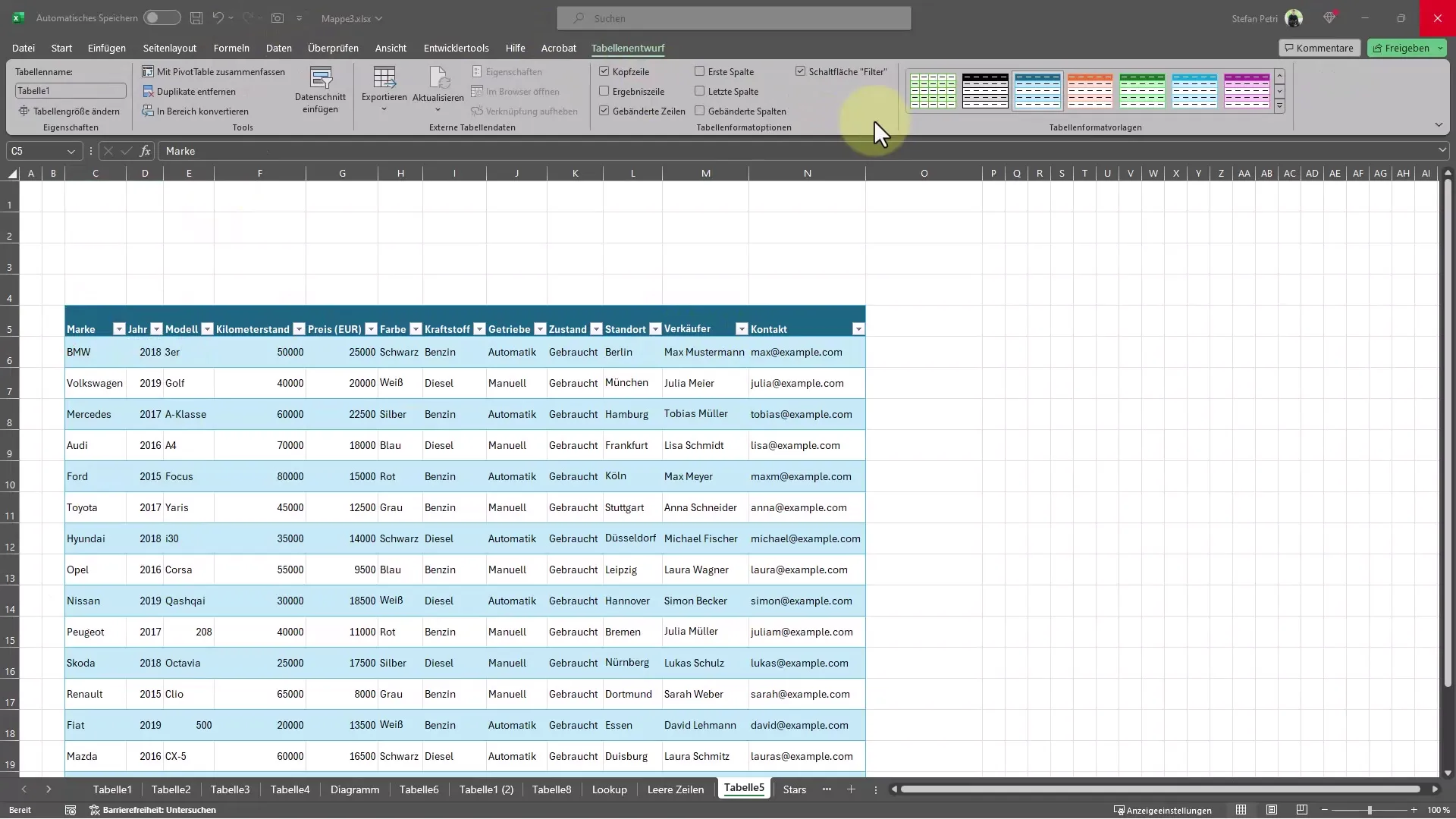Click the Undo arrow icon

point(218,18)
